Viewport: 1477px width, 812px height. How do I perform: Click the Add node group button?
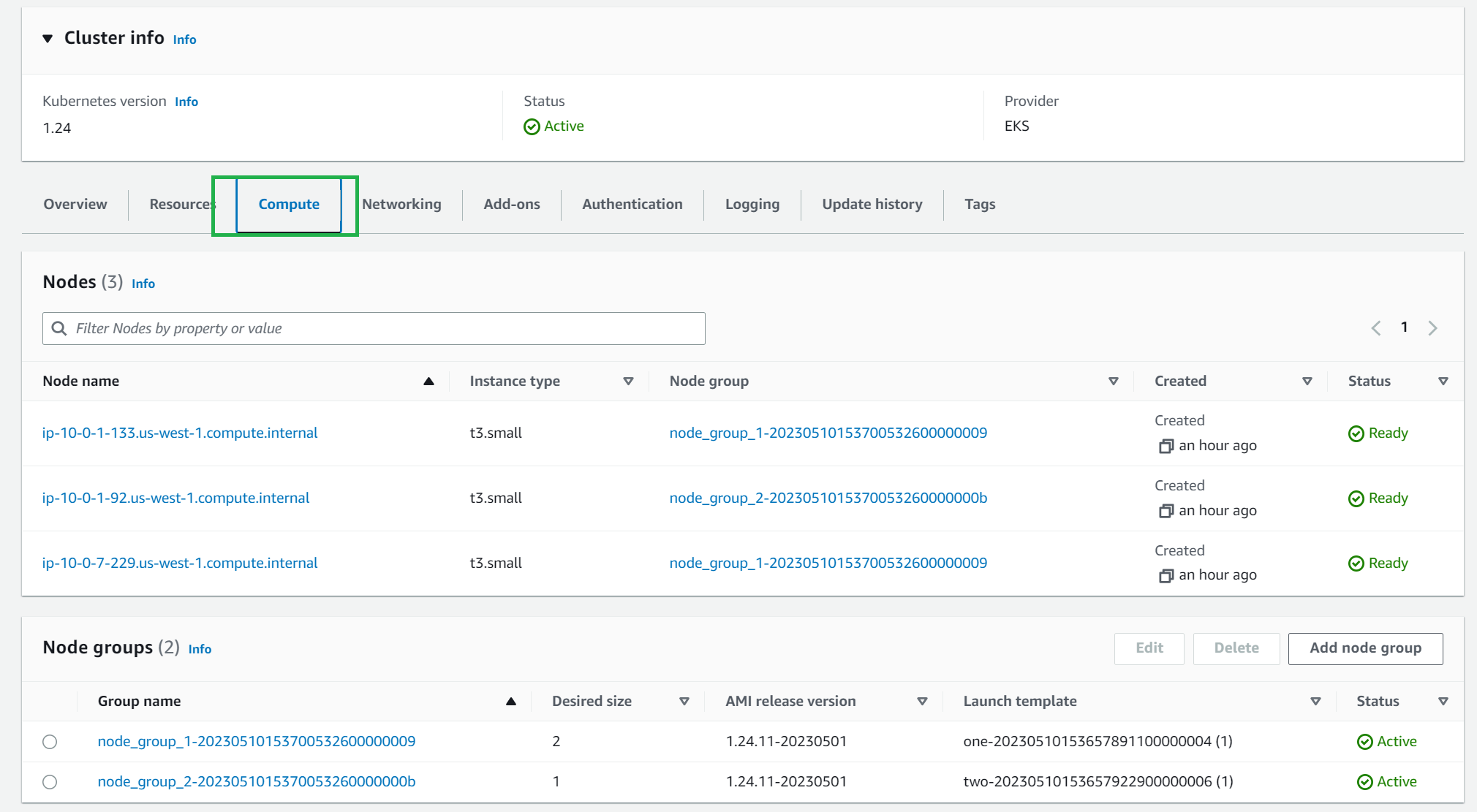(1364, 648)
